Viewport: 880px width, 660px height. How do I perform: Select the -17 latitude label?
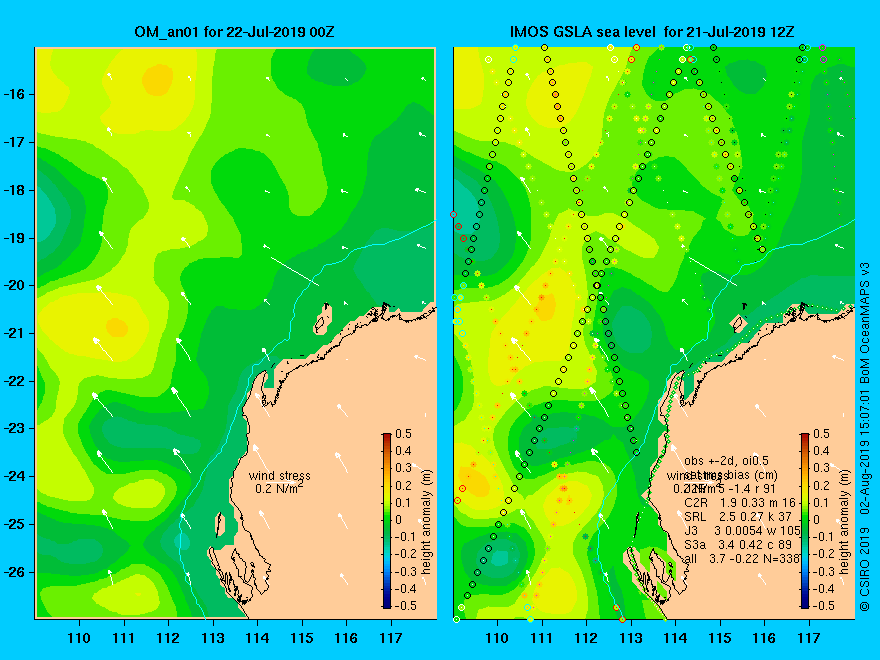pyautogui.click(x=14, y=143)
